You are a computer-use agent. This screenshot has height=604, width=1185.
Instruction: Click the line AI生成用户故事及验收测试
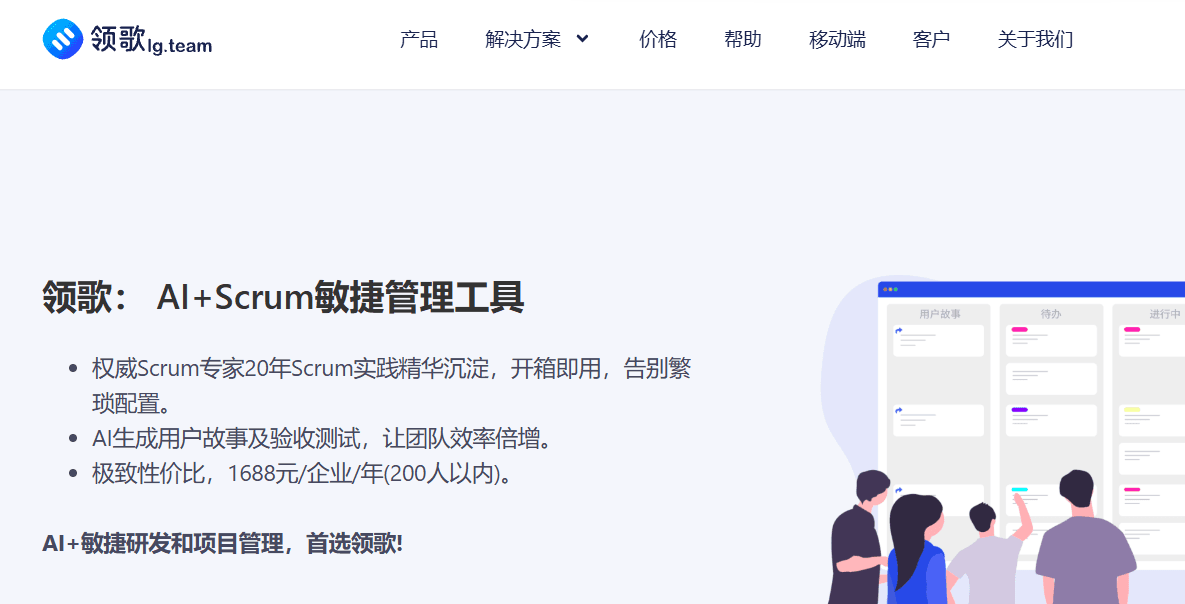(323, 438)
